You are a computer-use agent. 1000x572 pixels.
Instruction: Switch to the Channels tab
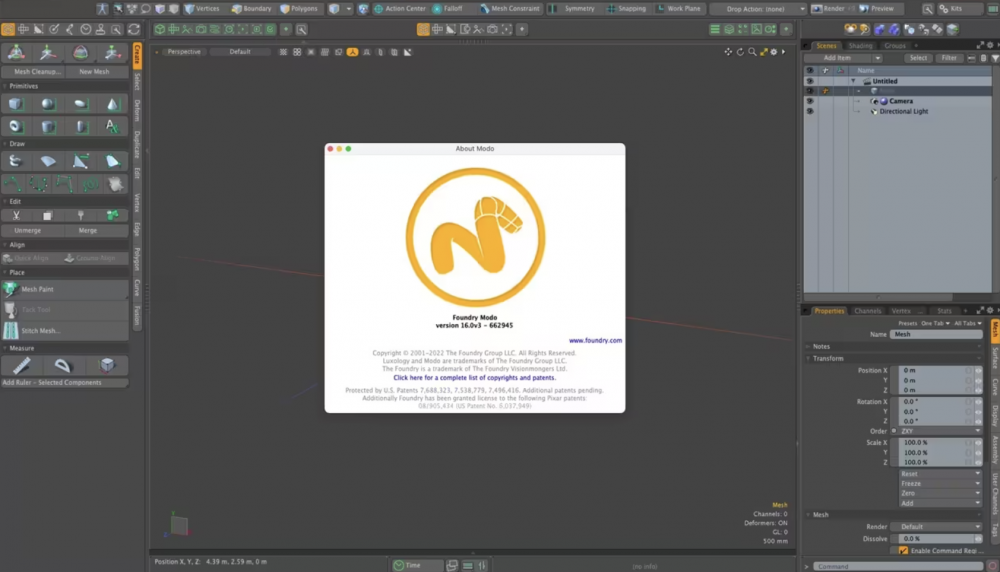[867, 311]
